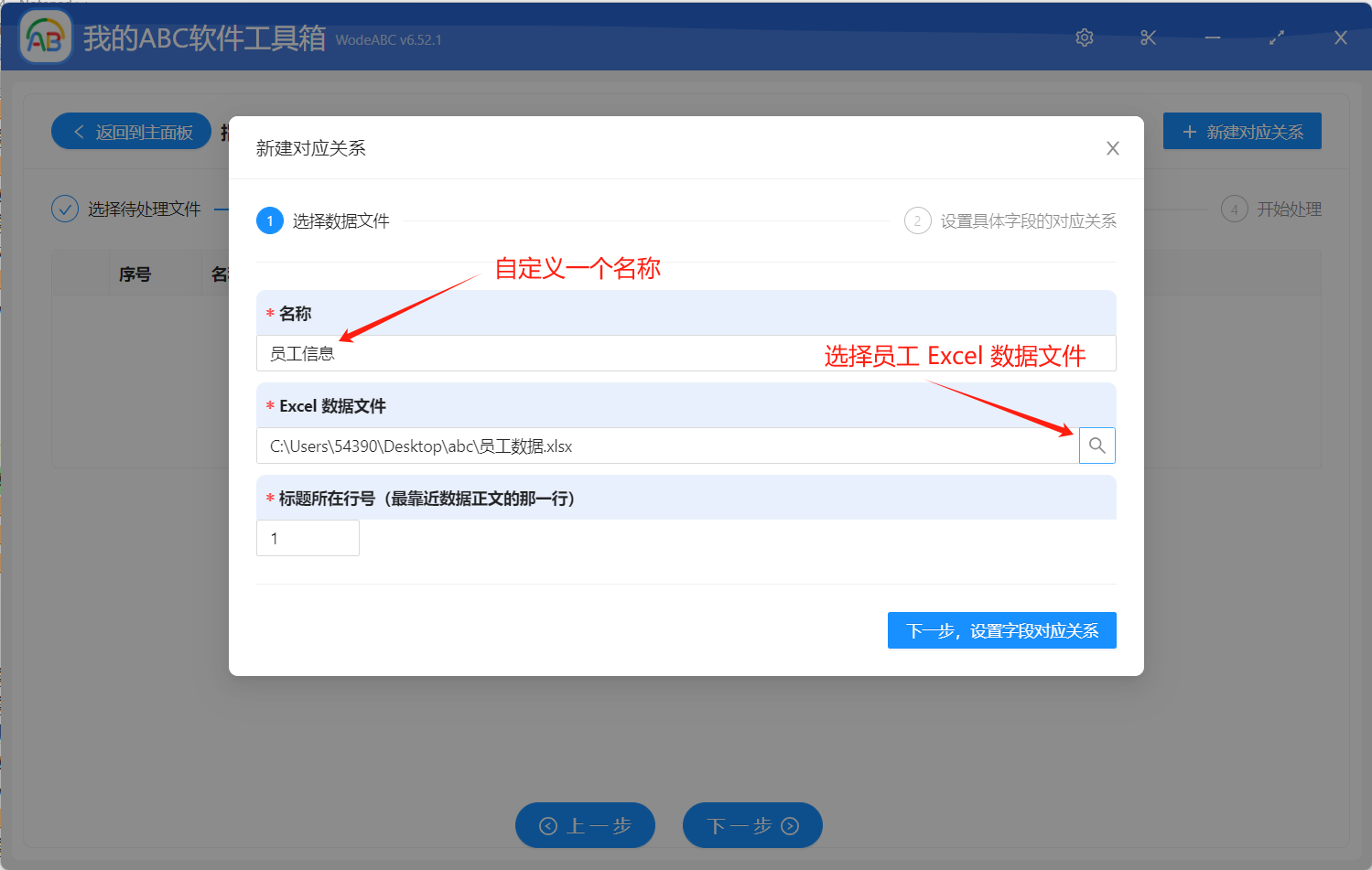
Task: Click the checkmark icon beside 选择待处理文件
Action: coord(65,209)
